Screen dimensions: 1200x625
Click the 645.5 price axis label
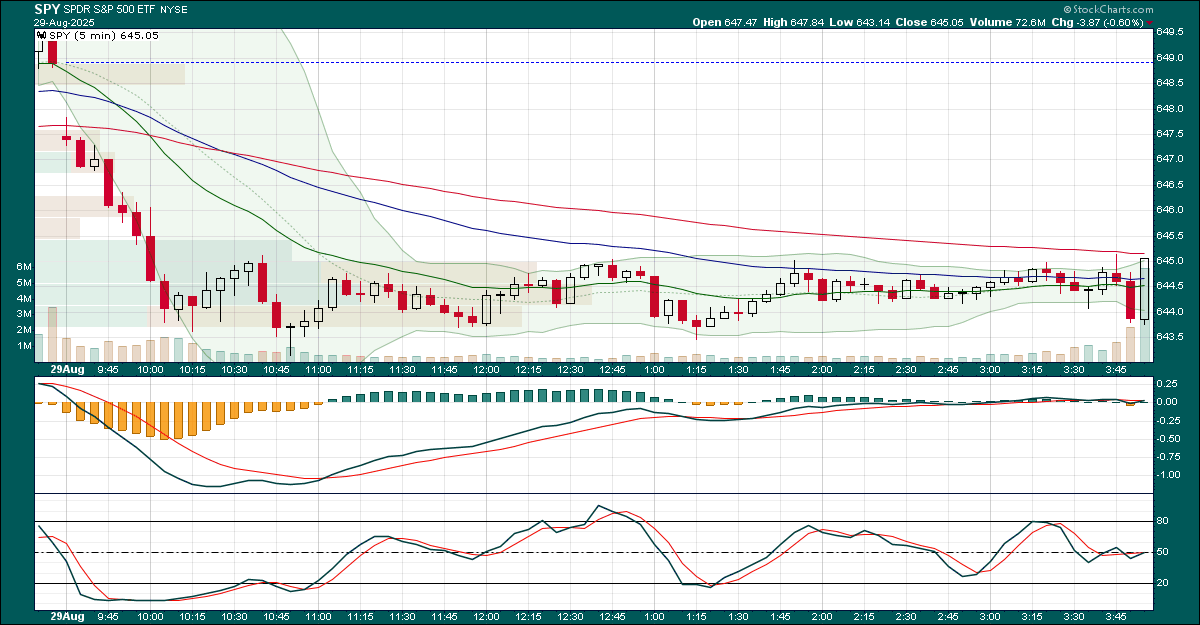pyautogui.click(x=1171, y=236)
